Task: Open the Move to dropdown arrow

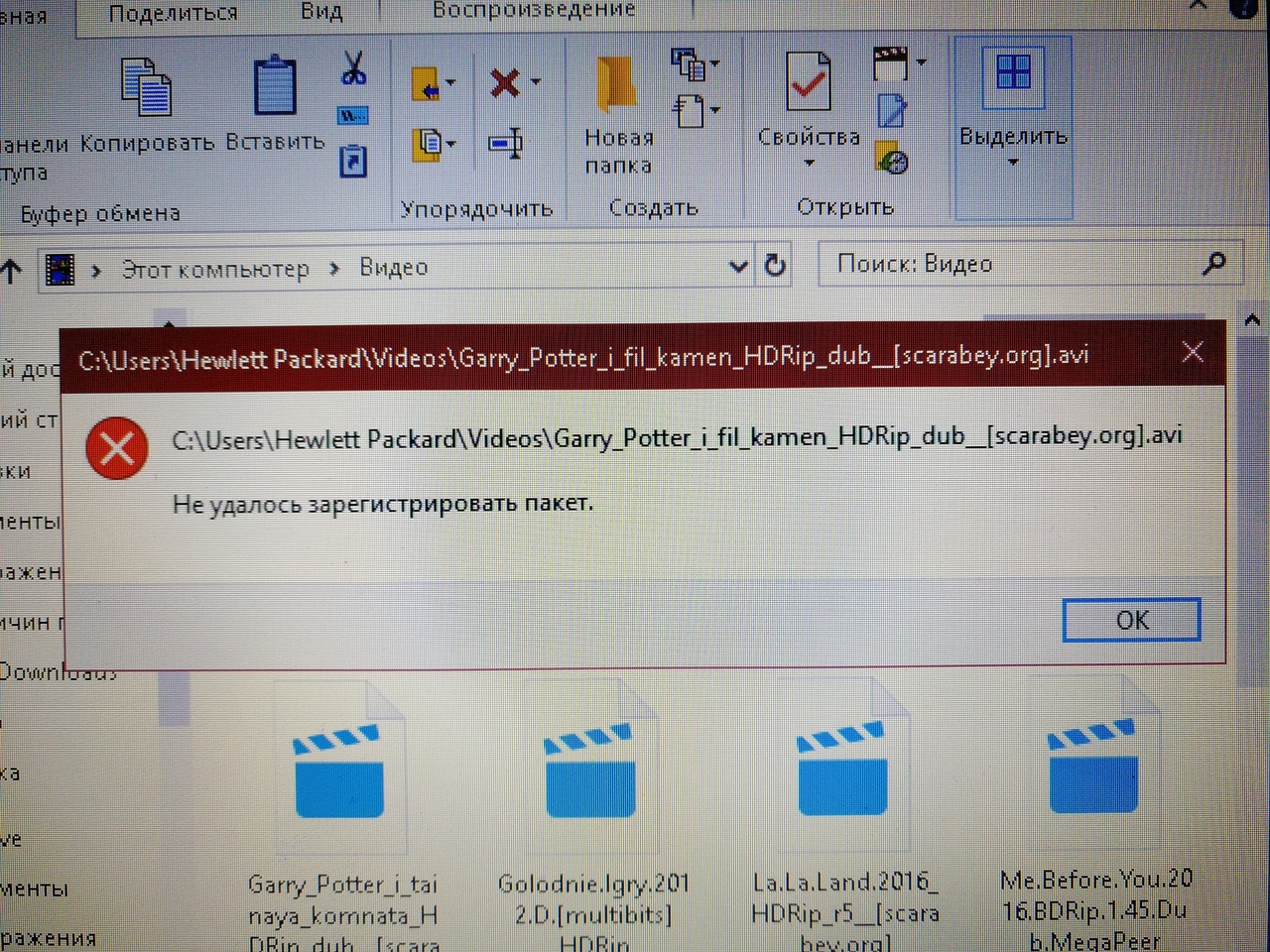Action: tap(451, 83)
